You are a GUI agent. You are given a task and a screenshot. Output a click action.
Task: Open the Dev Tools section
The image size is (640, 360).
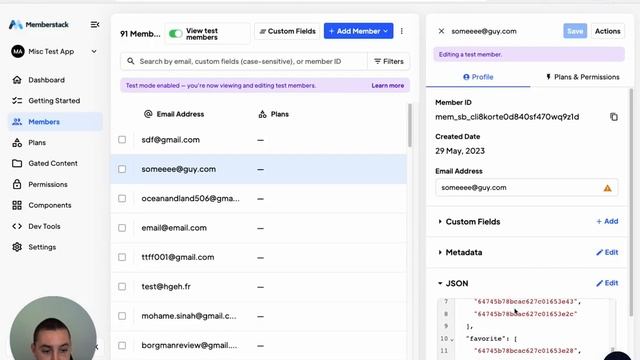click(44, 226)
